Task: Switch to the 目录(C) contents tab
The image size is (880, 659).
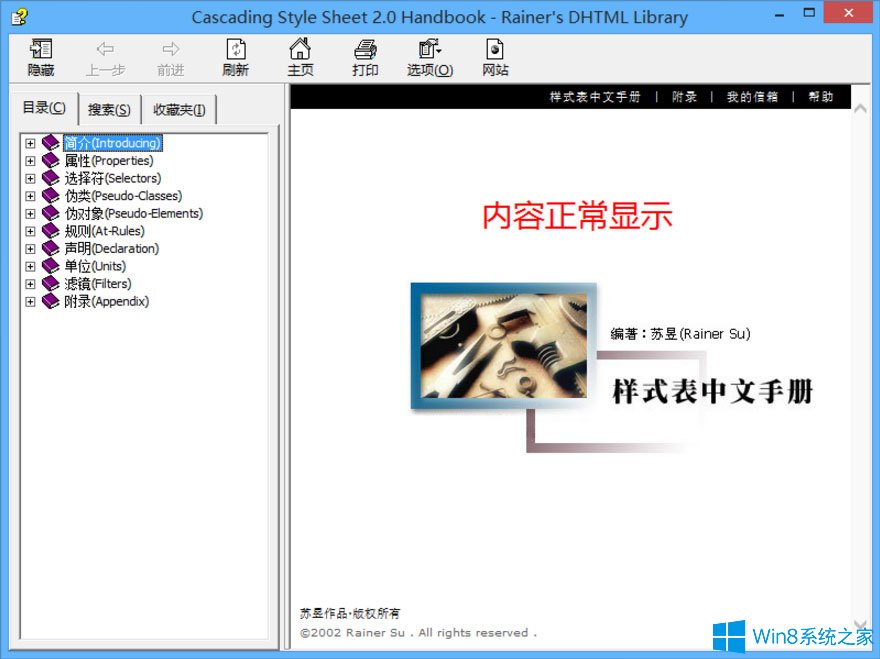Action: click(x=44, y=108)
